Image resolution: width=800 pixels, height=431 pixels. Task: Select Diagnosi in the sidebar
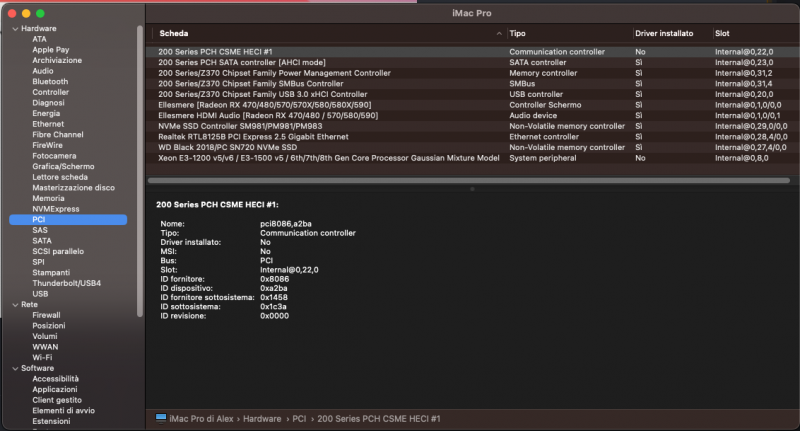click(48, 103)
